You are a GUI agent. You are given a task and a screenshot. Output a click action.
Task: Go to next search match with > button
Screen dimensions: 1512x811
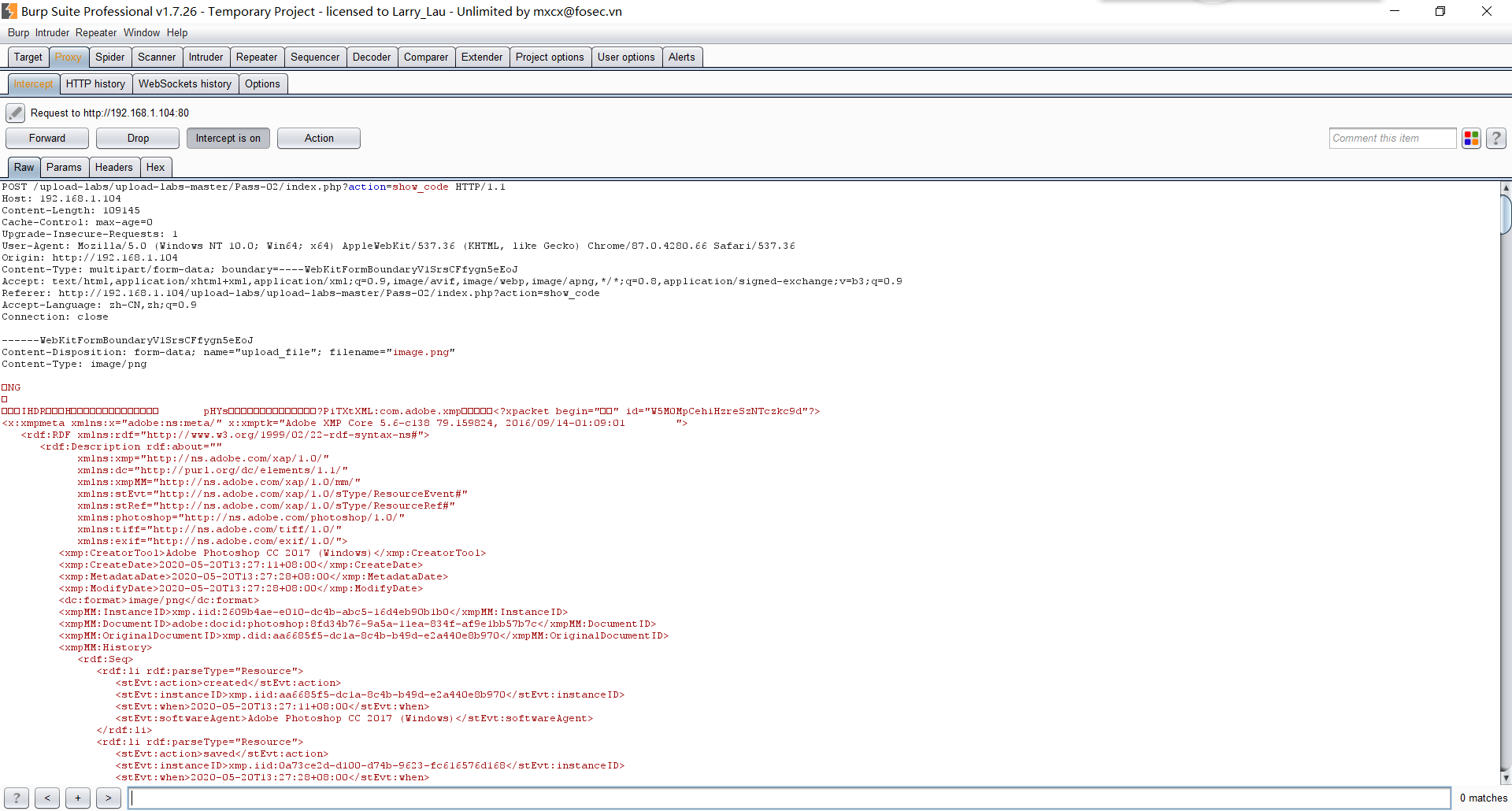(x=109, y=798)
